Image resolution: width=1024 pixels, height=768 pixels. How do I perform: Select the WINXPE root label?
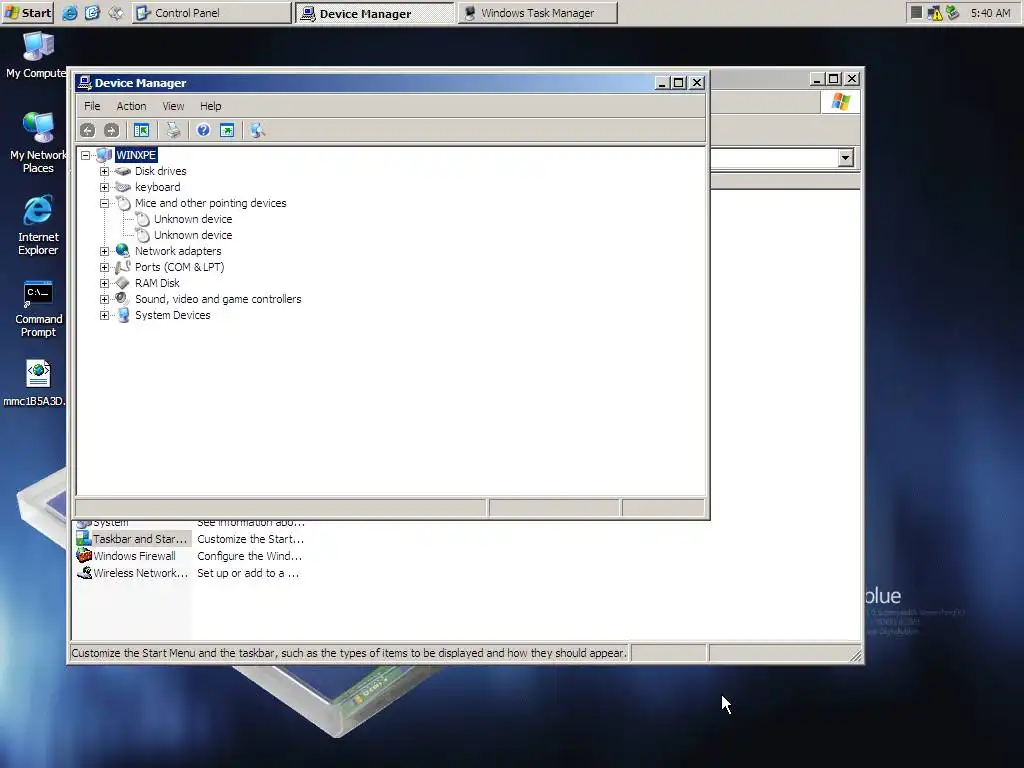tap(136, 155)
